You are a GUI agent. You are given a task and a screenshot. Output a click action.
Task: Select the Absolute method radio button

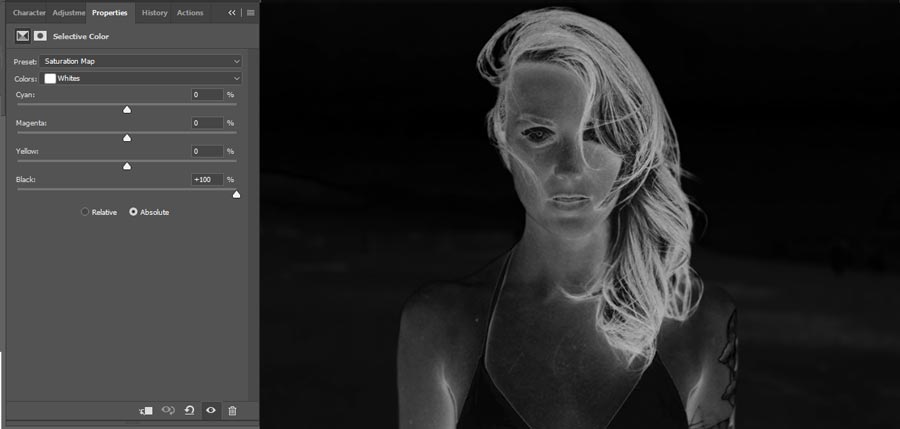tap(133, 212)
